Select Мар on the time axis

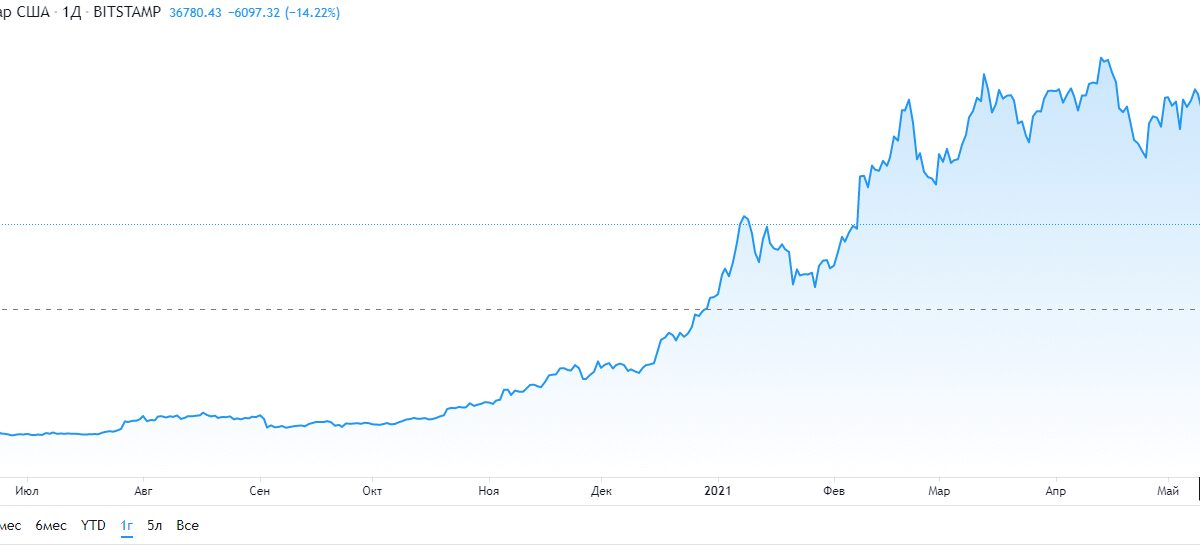click(939, 491)
